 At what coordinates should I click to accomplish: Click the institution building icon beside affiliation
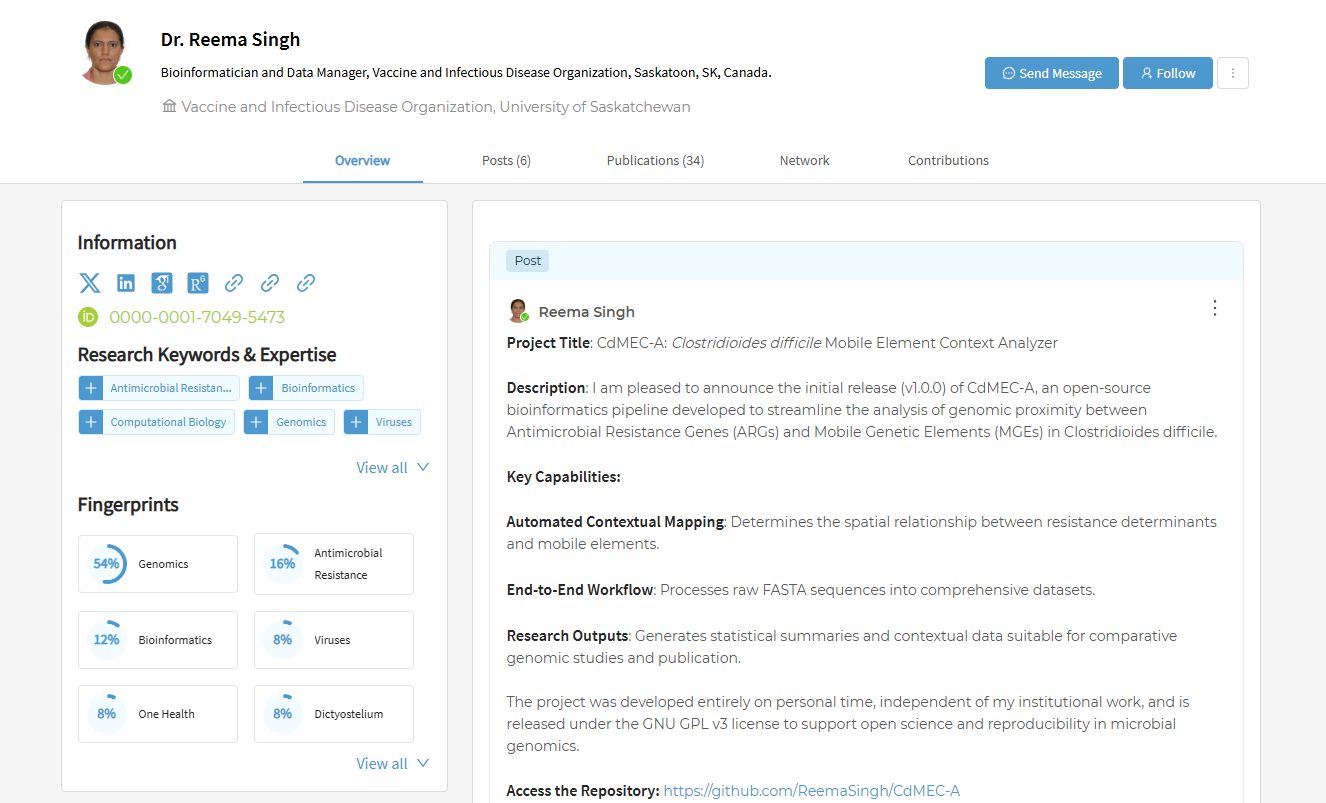169,106
